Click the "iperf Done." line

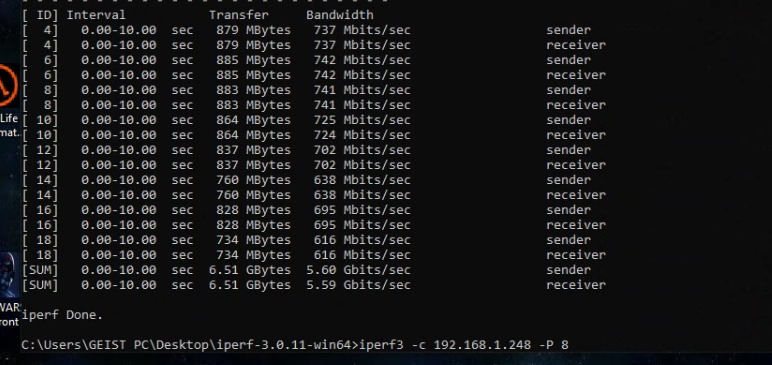point(62,315)
